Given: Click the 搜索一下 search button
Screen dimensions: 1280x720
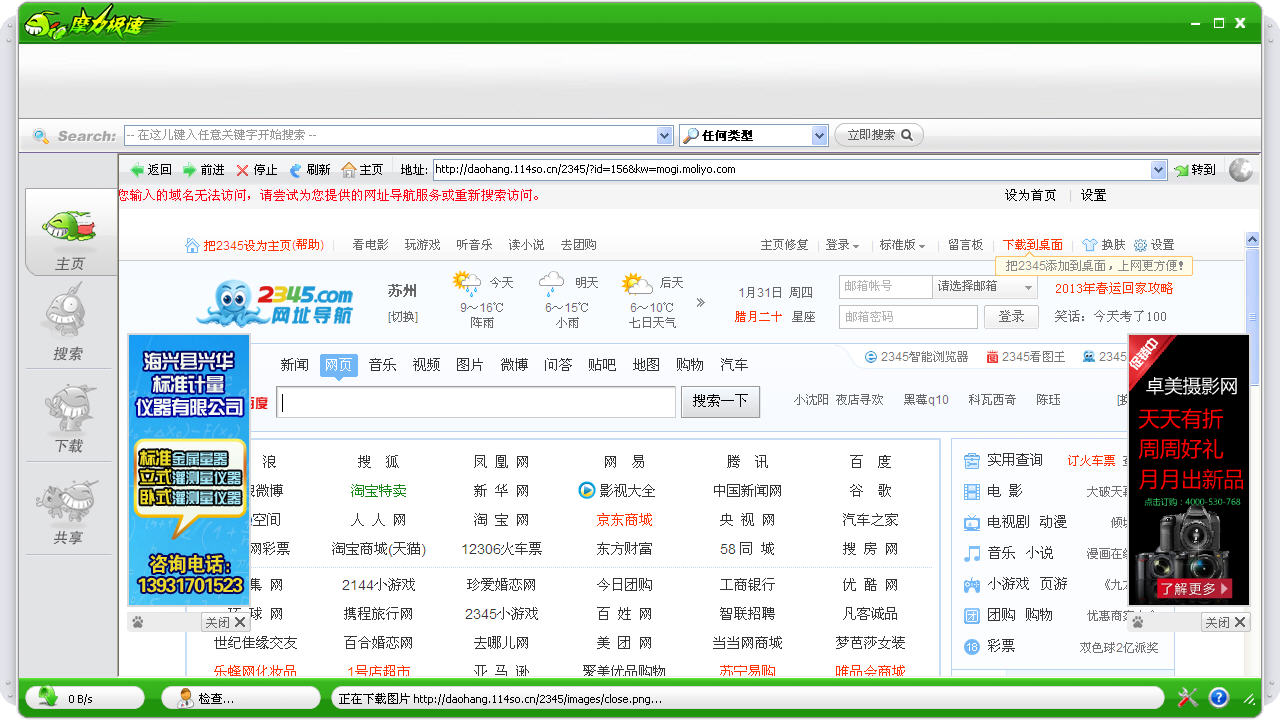Looking at the screenshot, I should coord(720,401).
